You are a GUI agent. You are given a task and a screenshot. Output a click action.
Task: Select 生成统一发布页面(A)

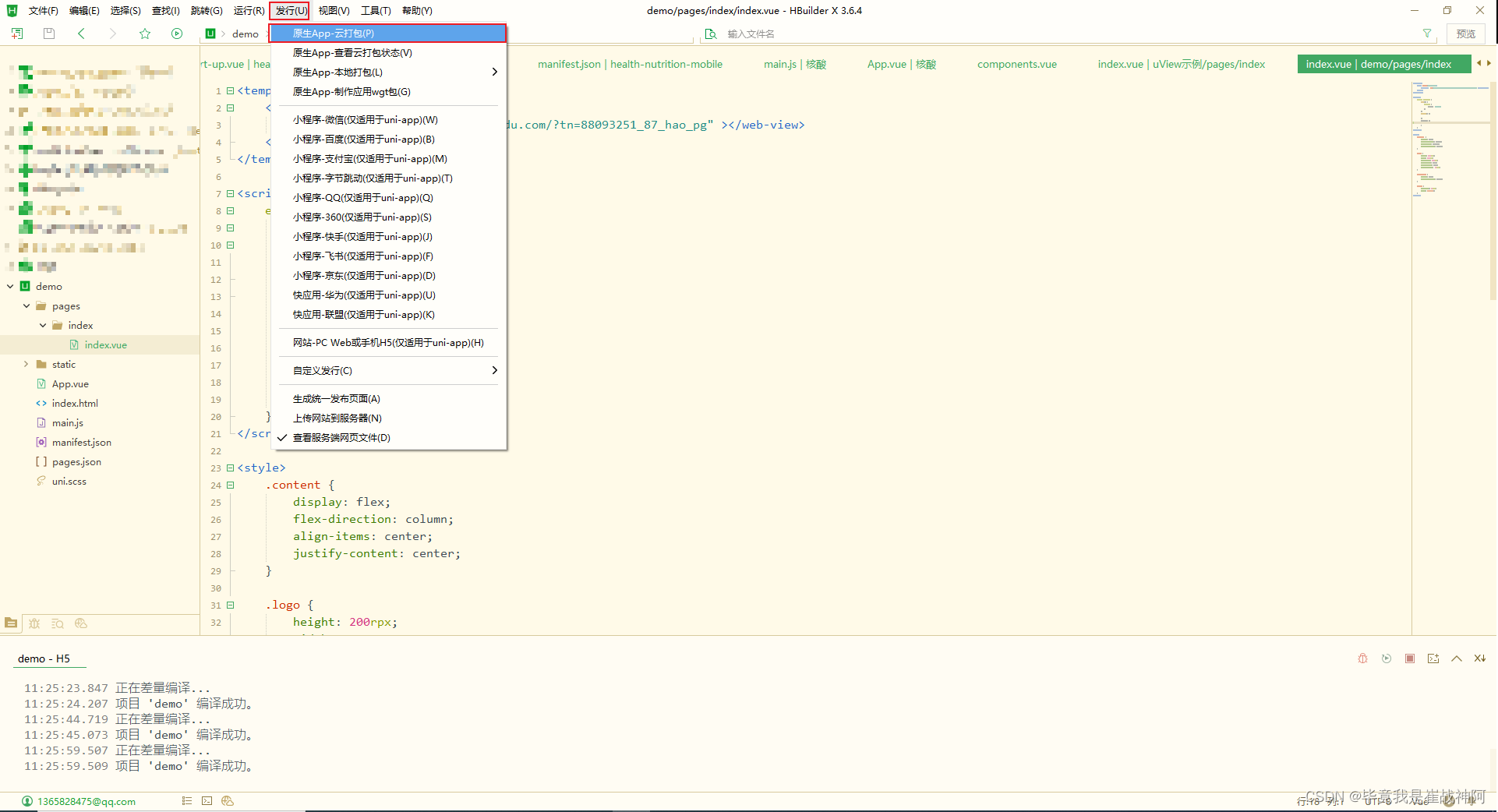[388, 399]
